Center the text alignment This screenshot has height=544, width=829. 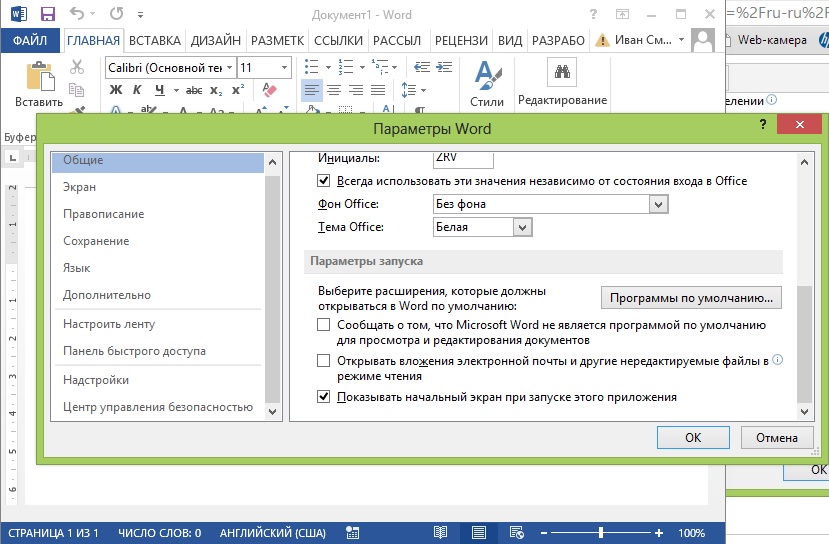334,90
